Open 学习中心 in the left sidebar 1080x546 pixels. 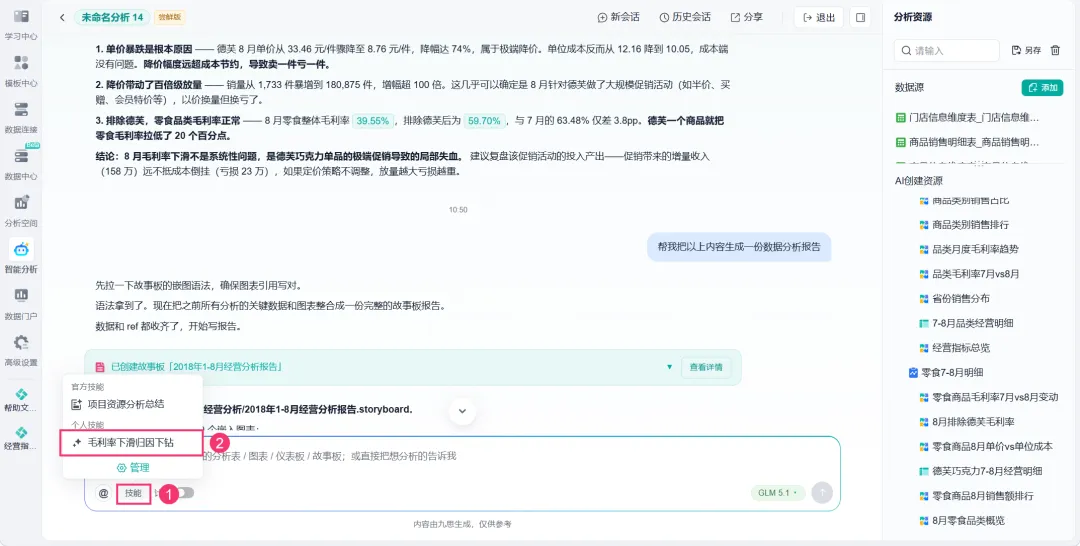point(21,25)
